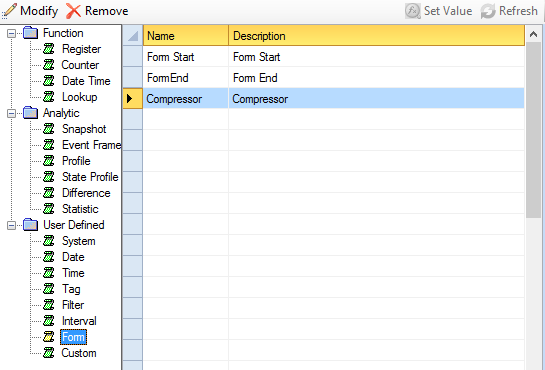Click the grid select-all corner cell
Screen dimensions: 545x370
tap(132, 35)
